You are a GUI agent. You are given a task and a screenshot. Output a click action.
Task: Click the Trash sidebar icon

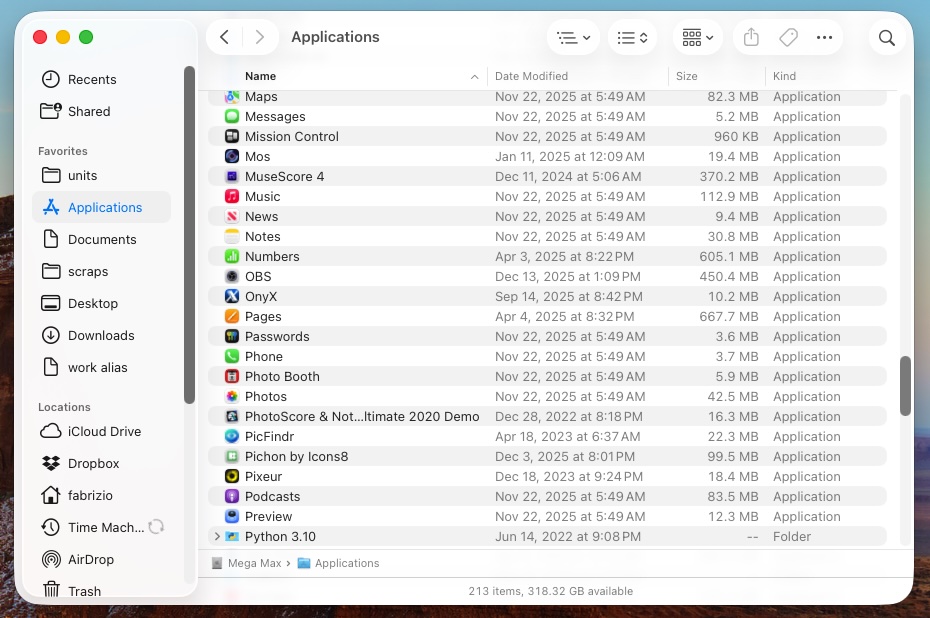tap(52, 590)
